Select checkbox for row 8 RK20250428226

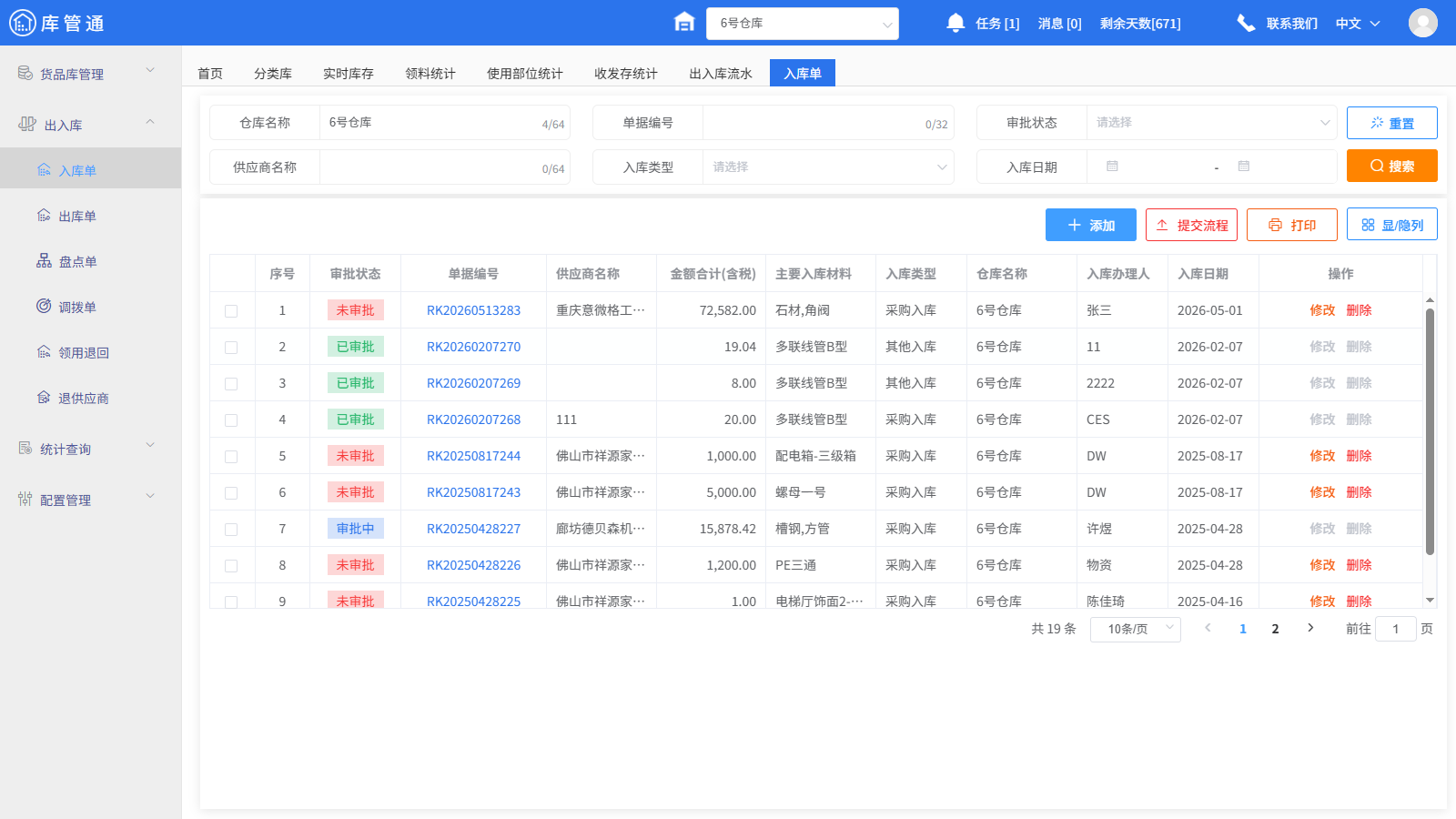point(231,566)
